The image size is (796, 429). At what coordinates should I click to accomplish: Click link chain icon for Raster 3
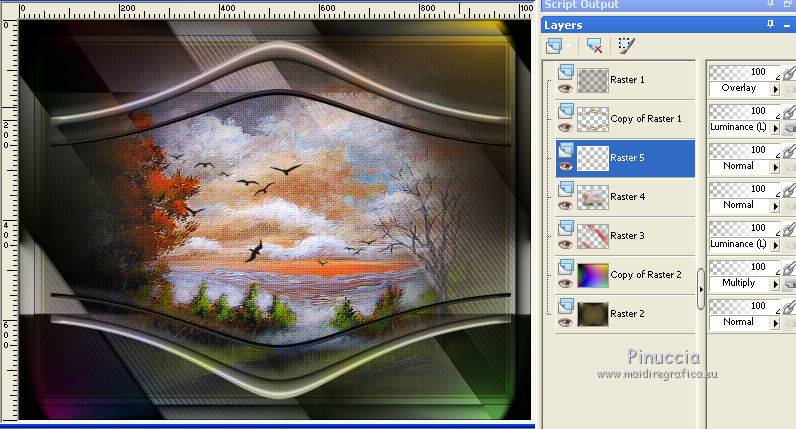[x=789, y=229]
